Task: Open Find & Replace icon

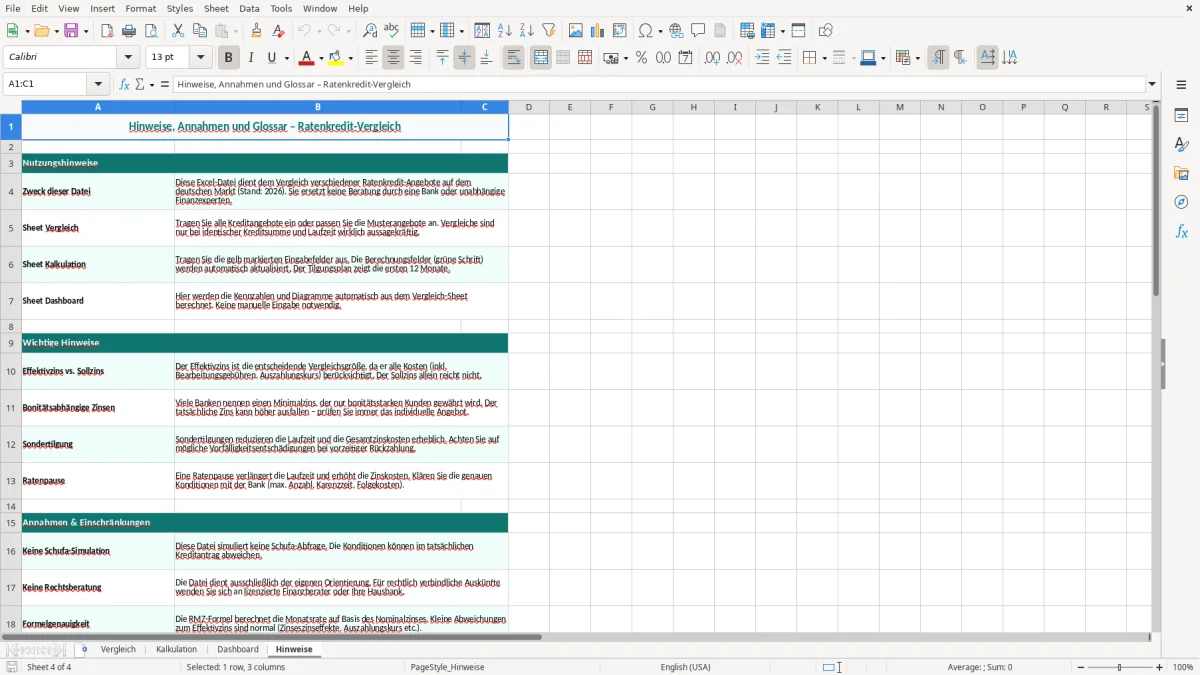Action: tap(370, 31)
